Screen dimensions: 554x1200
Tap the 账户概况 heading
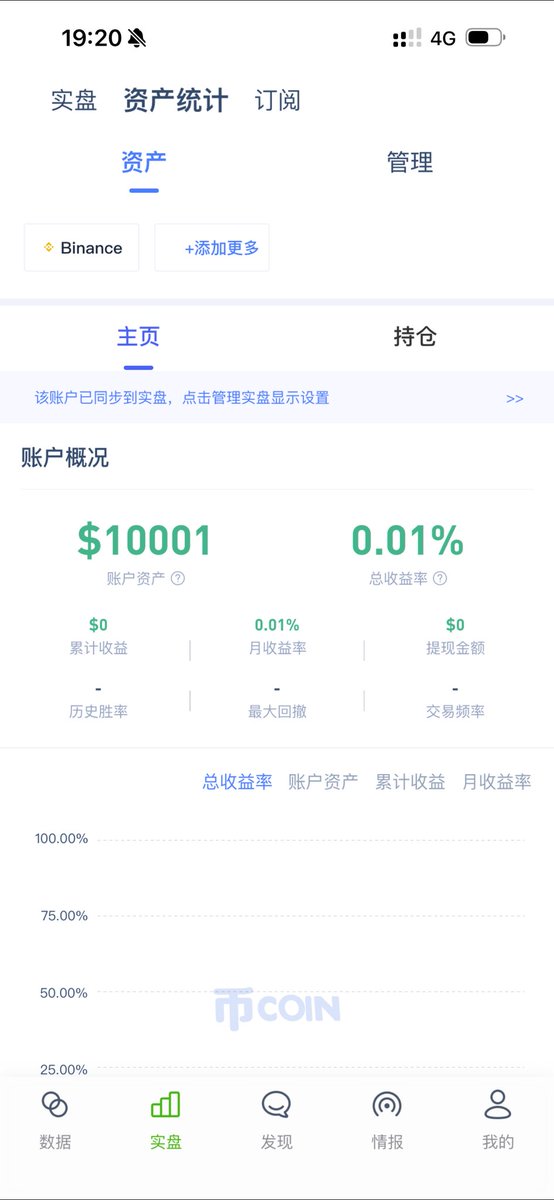tap(65, 458)
